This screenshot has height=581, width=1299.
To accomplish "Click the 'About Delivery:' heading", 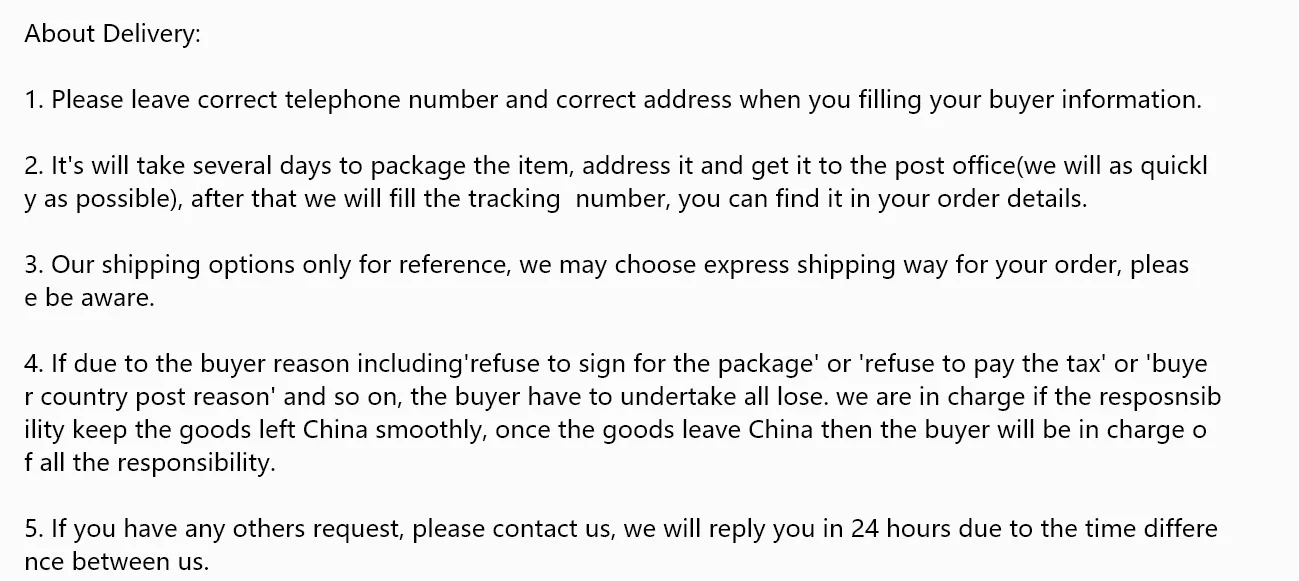I will click(113, 34).
